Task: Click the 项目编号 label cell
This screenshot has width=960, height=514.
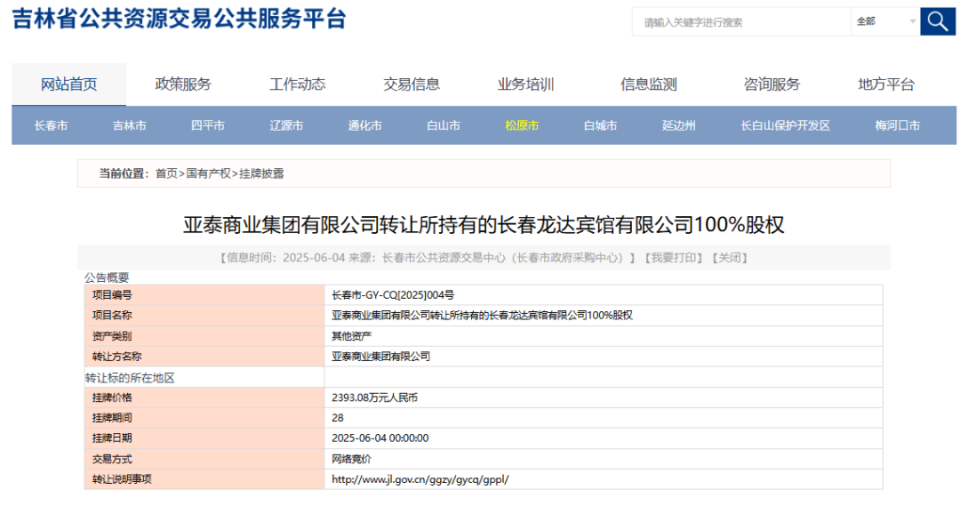Action: click(x=204, y=295)
